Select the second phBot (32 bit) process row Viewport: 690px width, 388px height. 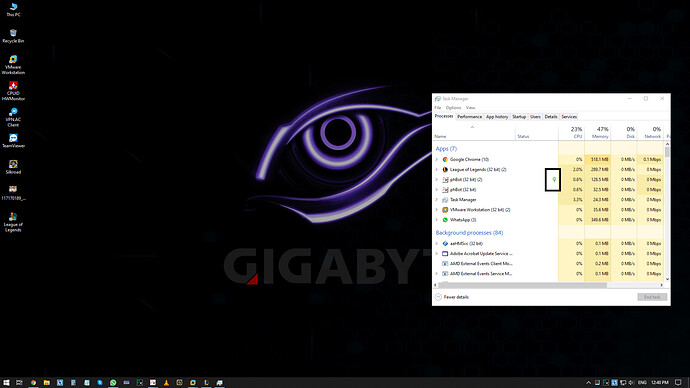549,190
